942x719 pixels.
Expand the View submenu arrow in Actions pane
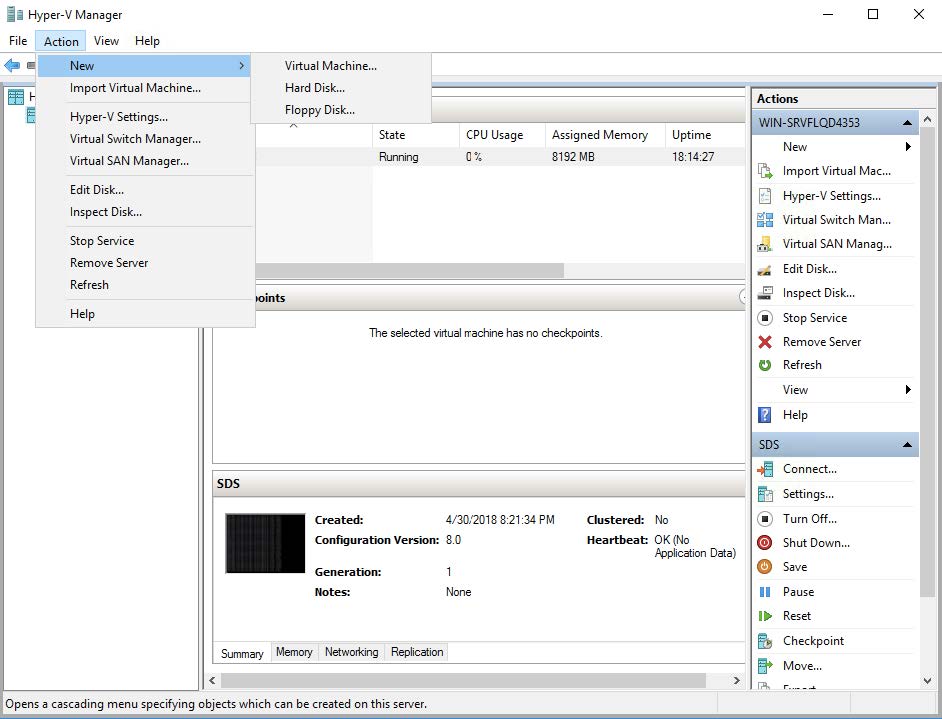click(x=907, y=390)
